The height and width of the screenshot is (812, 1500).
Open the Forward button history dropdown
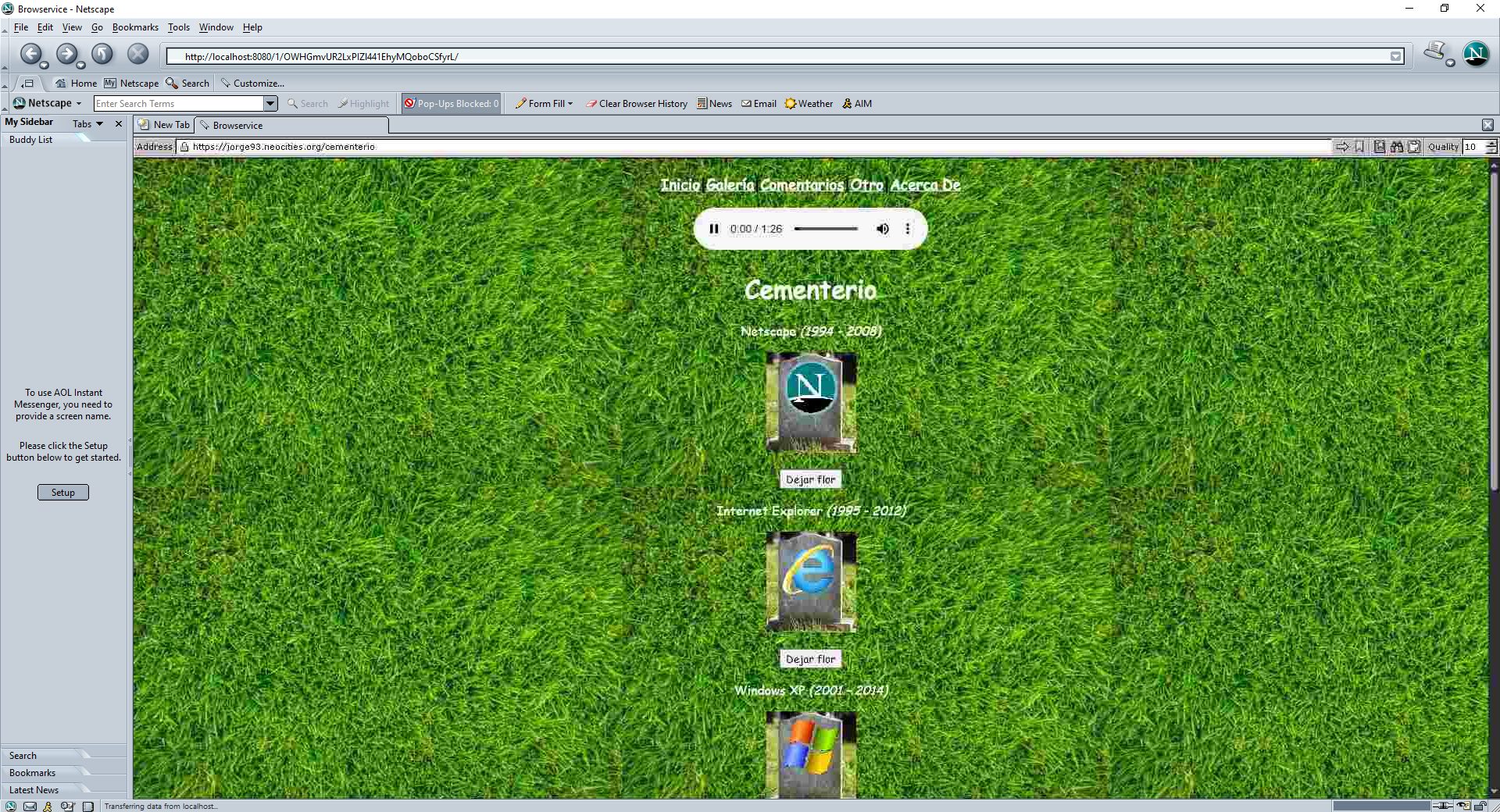coord(80,66)
